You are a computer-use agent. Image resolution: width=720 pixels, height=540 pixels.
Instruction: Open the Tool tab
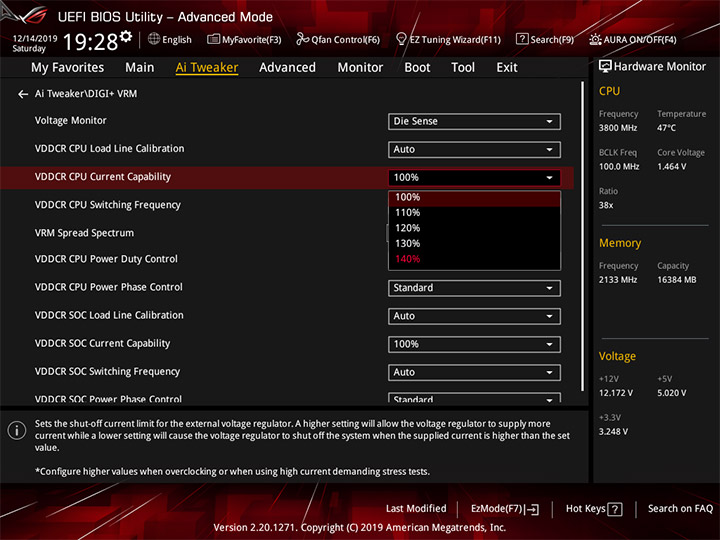[463, 68]
